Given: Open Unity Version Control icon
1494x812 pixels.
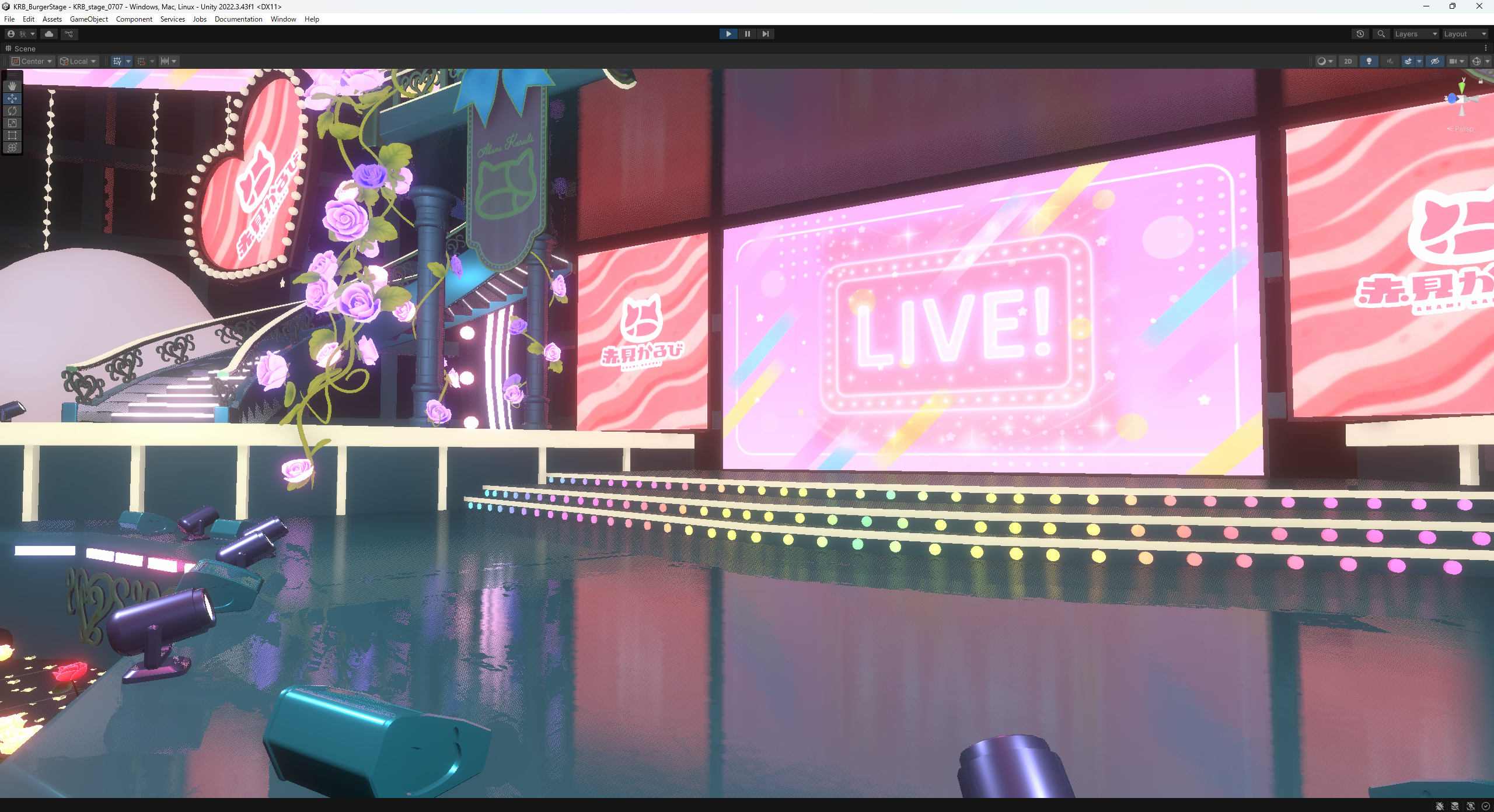Looking at the screenshot, I should coord(69,34).
